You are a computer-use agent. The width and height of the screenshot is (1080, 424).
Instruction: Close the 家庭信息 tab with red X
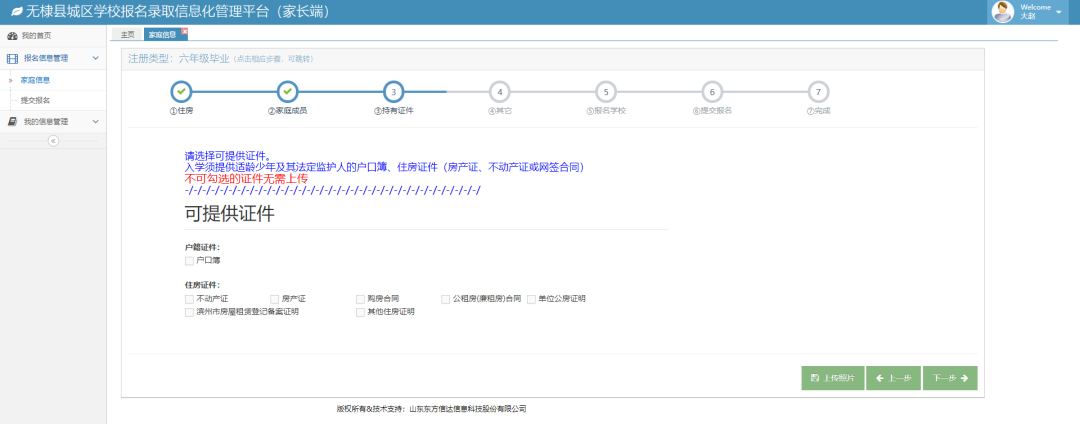(184, 31)
